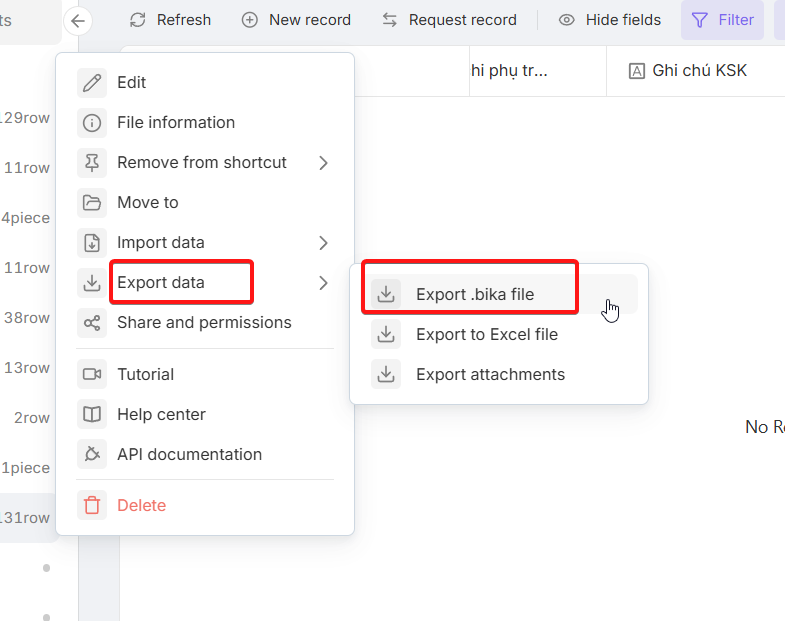The width and height of the screenshot is (785, 621).
Task: Toggle Hide fields eye button
Action: (609, 20)
